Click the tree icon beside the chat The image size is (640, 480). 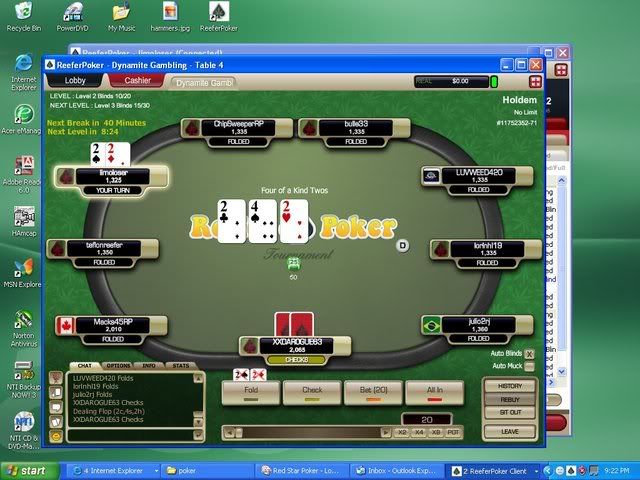coord(56,378)
